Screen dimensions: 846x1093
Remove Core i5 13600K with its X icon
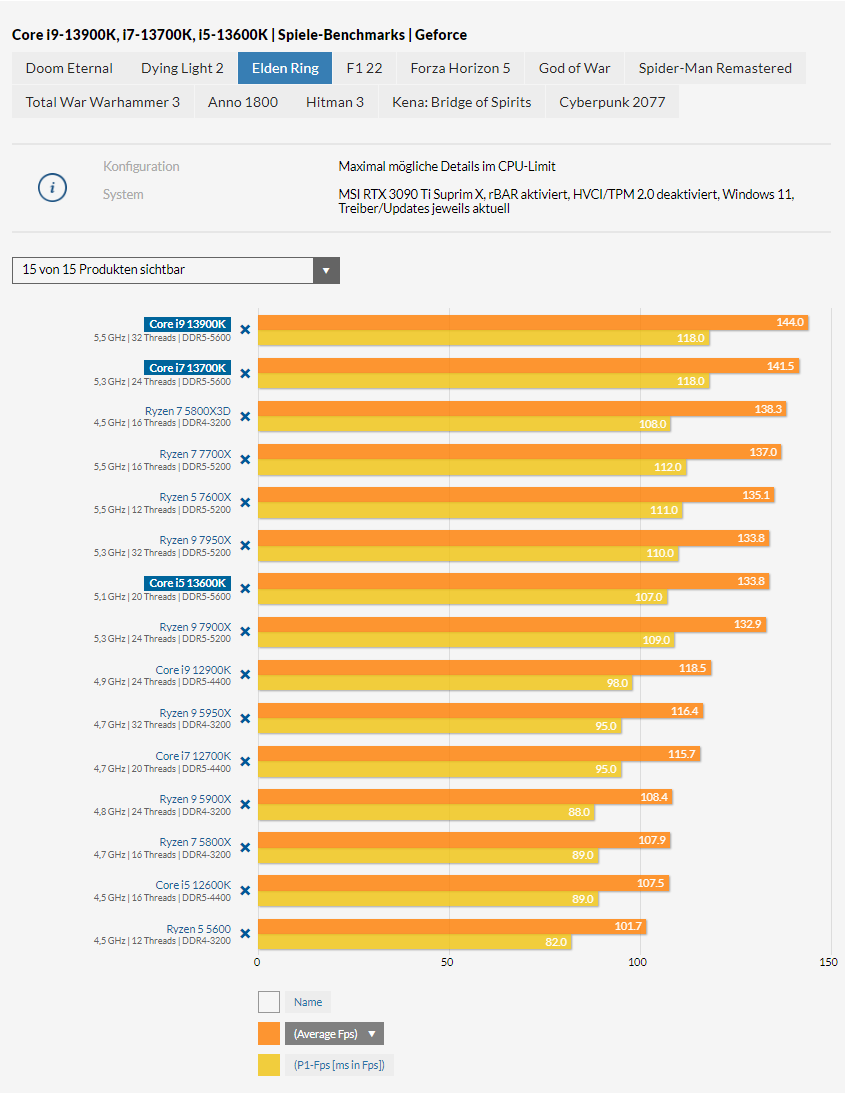245,589
